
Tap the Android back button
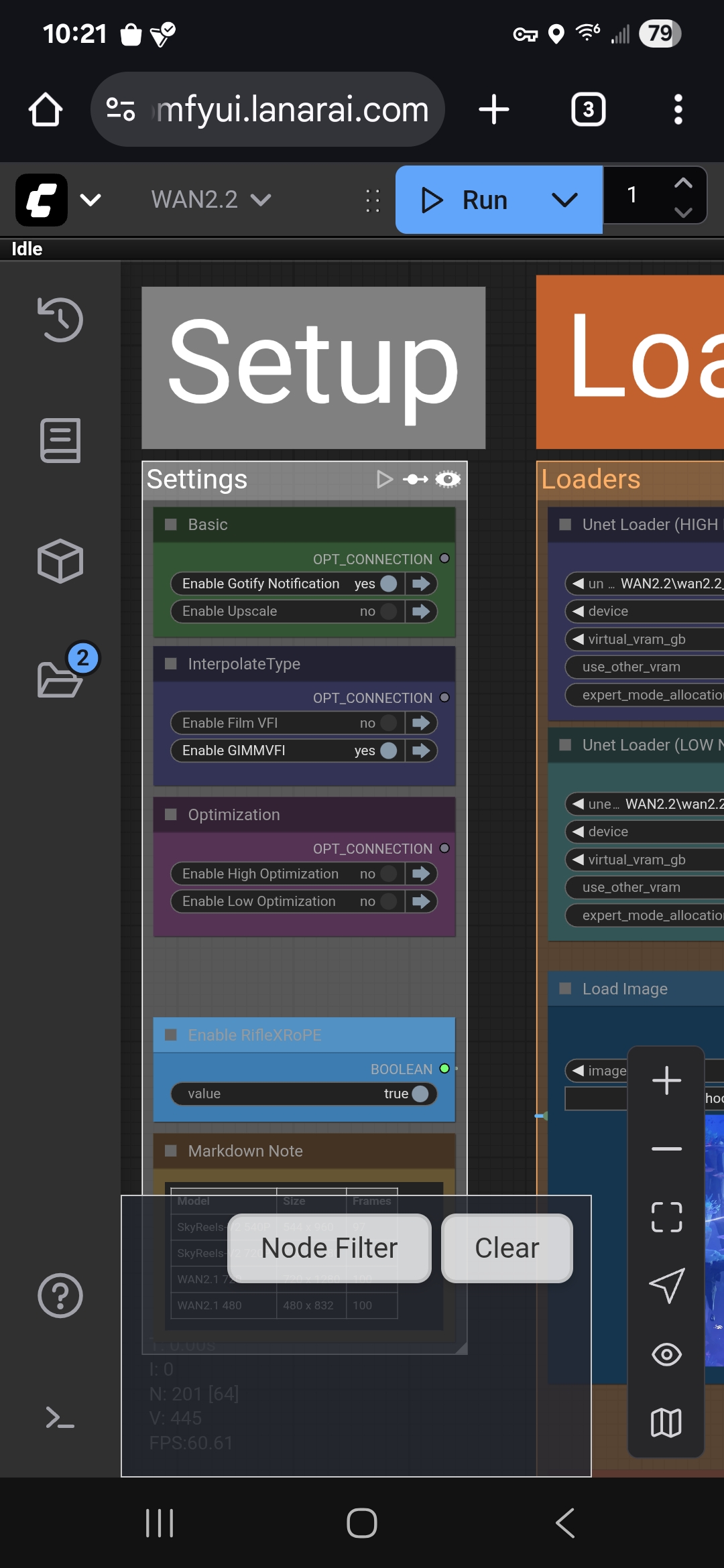point(564,1523)
